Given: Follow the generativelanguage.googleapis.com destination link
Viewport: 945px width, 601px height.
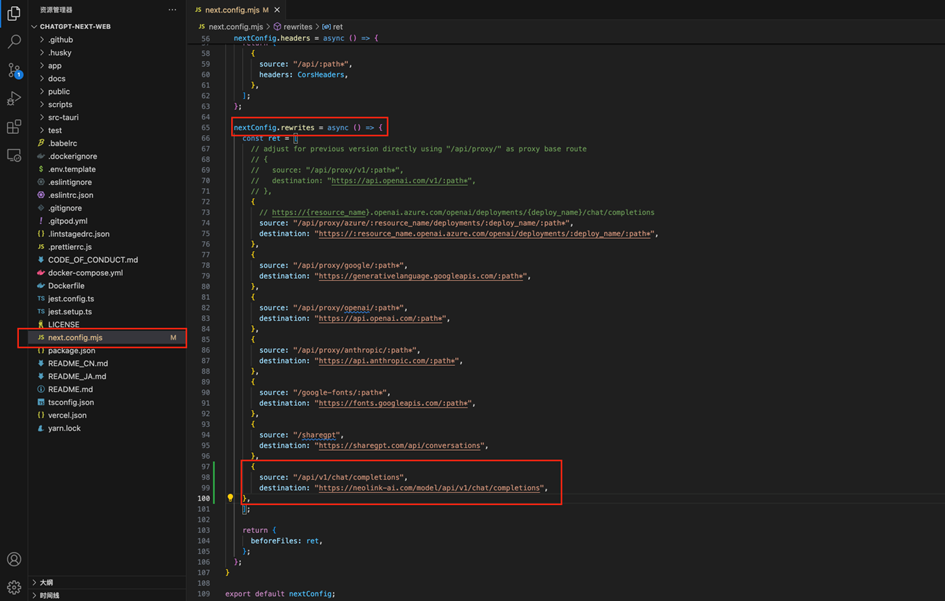Looking at the screenshot, I should pos(421,276).
